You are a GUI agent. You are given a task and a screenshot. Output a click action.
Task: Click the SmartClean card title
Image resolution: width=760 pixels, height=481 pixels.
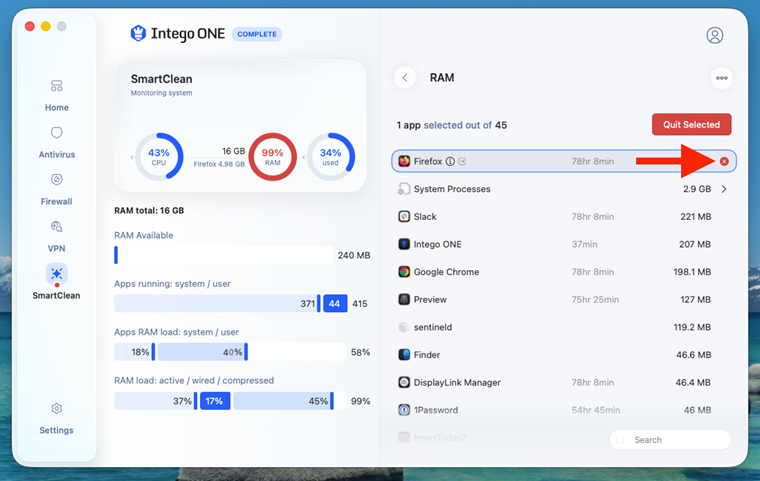161,79
